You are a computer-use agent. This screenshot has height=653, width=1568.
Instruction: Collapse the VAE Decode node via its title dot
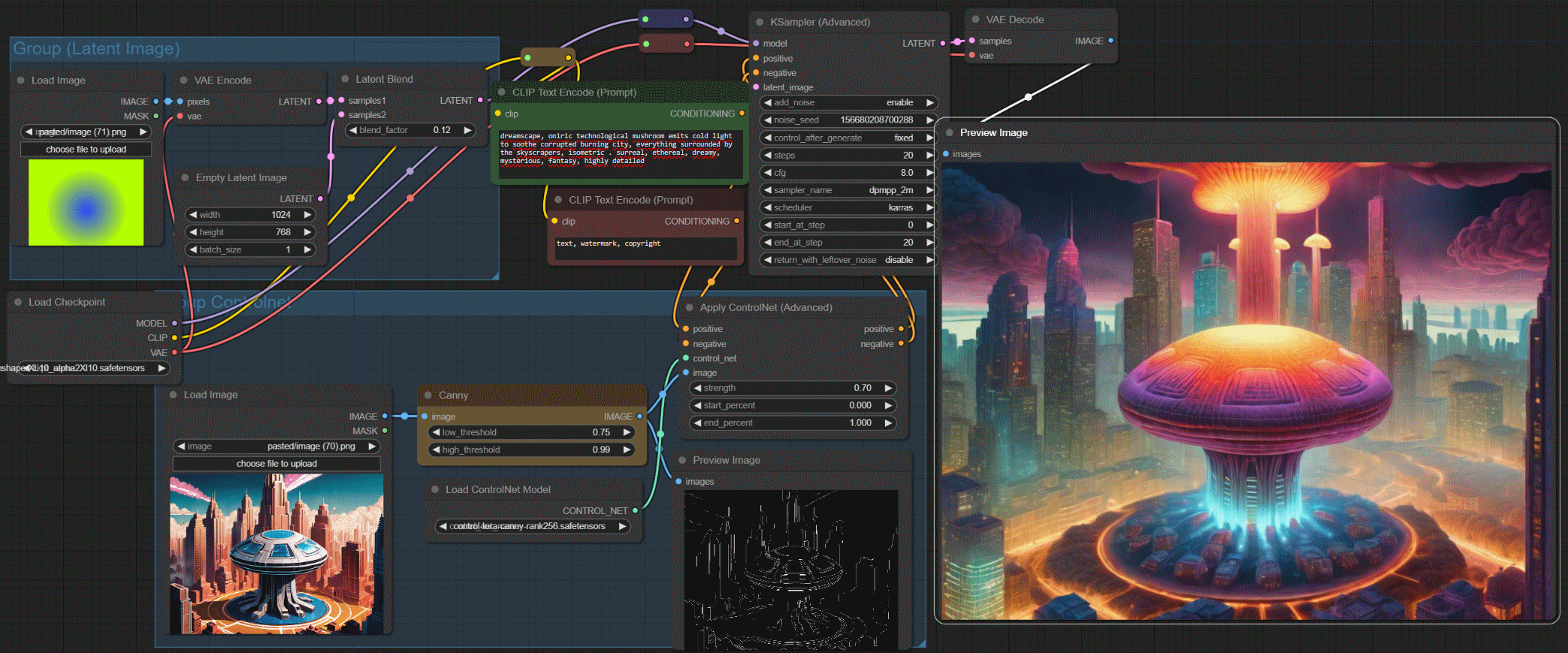tap(975, 20)
